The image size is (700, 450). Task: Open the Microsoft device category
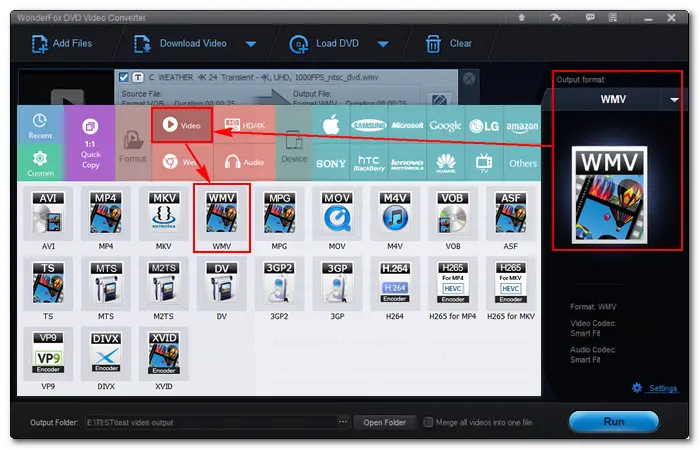click(407, 125)
